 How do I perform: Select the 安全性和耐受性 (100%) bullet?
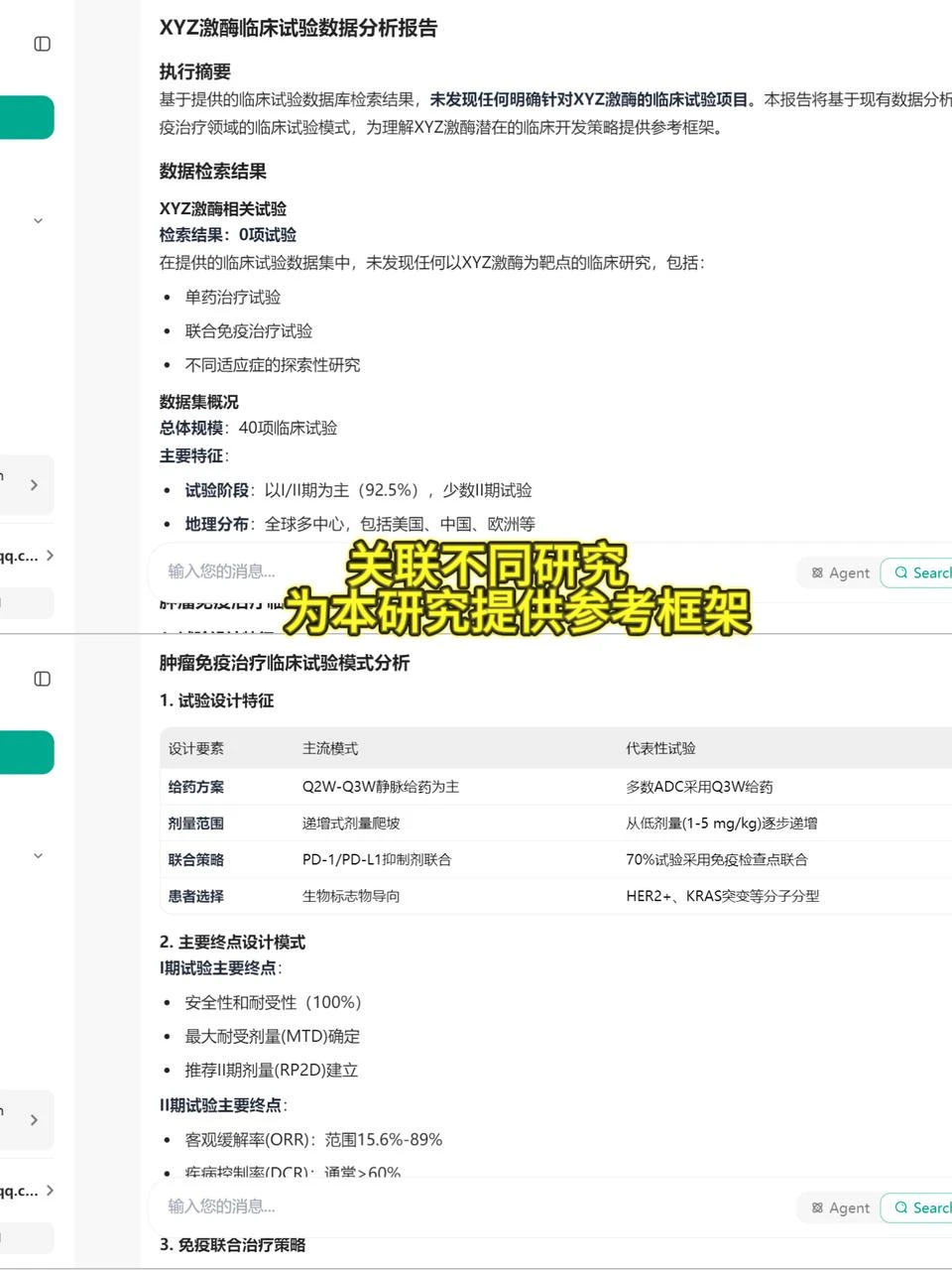click(x=274, y=1003)
